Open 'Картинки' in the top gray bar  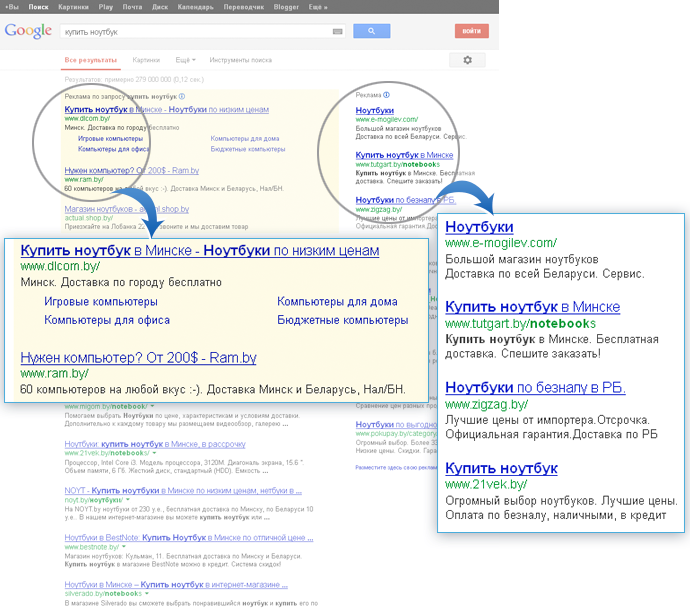pyautogui.click(x=73, y=7)
